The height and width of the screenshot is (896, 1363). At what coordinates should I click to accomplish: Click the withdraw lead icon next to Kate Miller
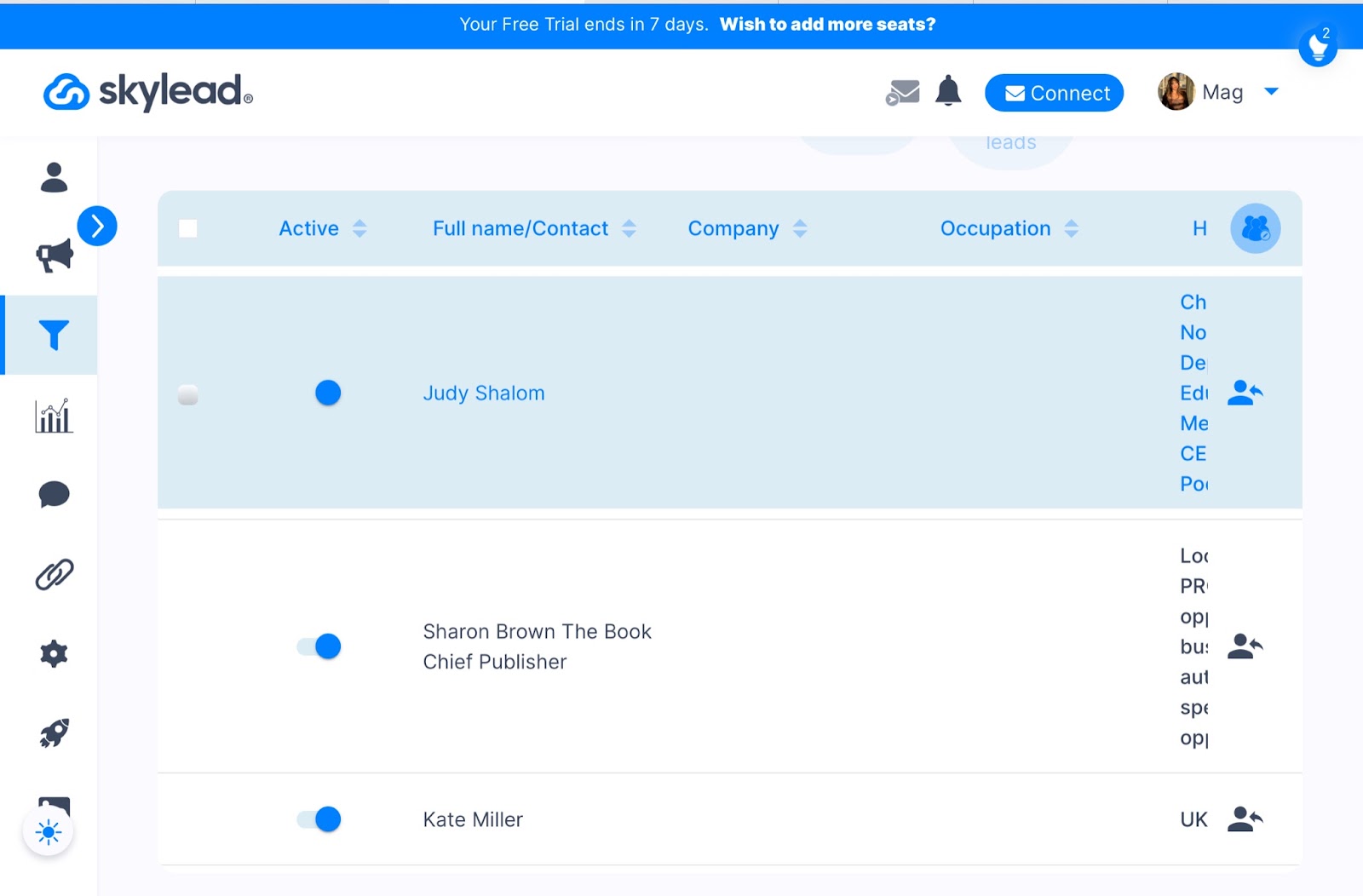click(x=1245, y=818)
